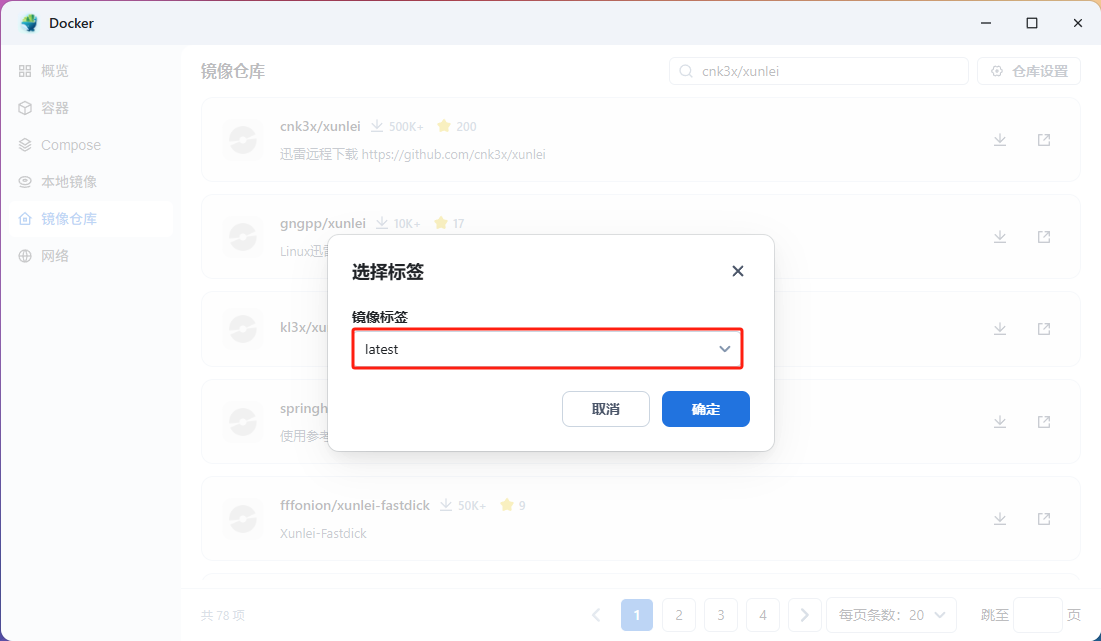Click the cnk3x/xunlei repository name
Screen dimensions: 1101x641
pyautogui.click(x=320, y=126)
